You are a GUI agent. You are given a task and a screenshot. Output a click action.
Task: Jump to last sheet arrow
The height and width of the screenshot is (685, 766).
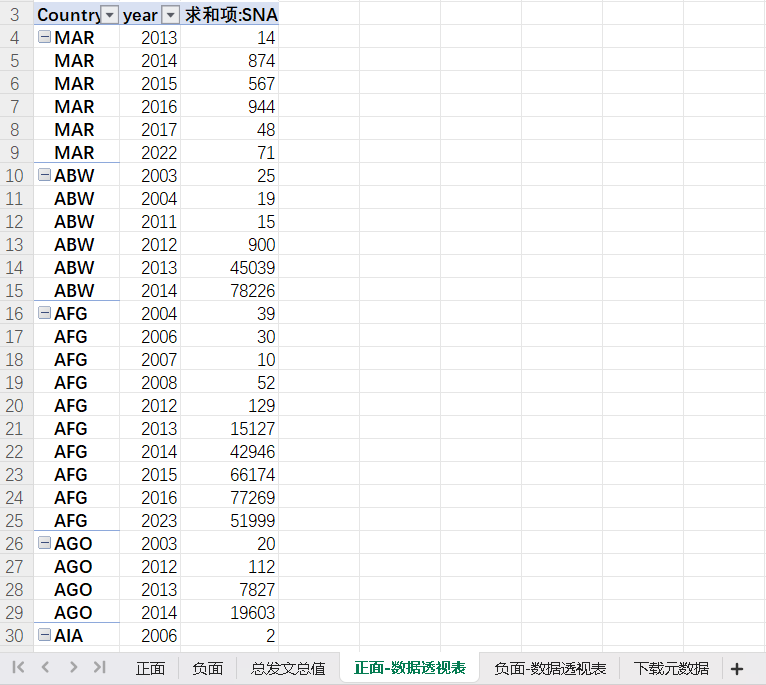pyautogui.click(x=100, y=667)
